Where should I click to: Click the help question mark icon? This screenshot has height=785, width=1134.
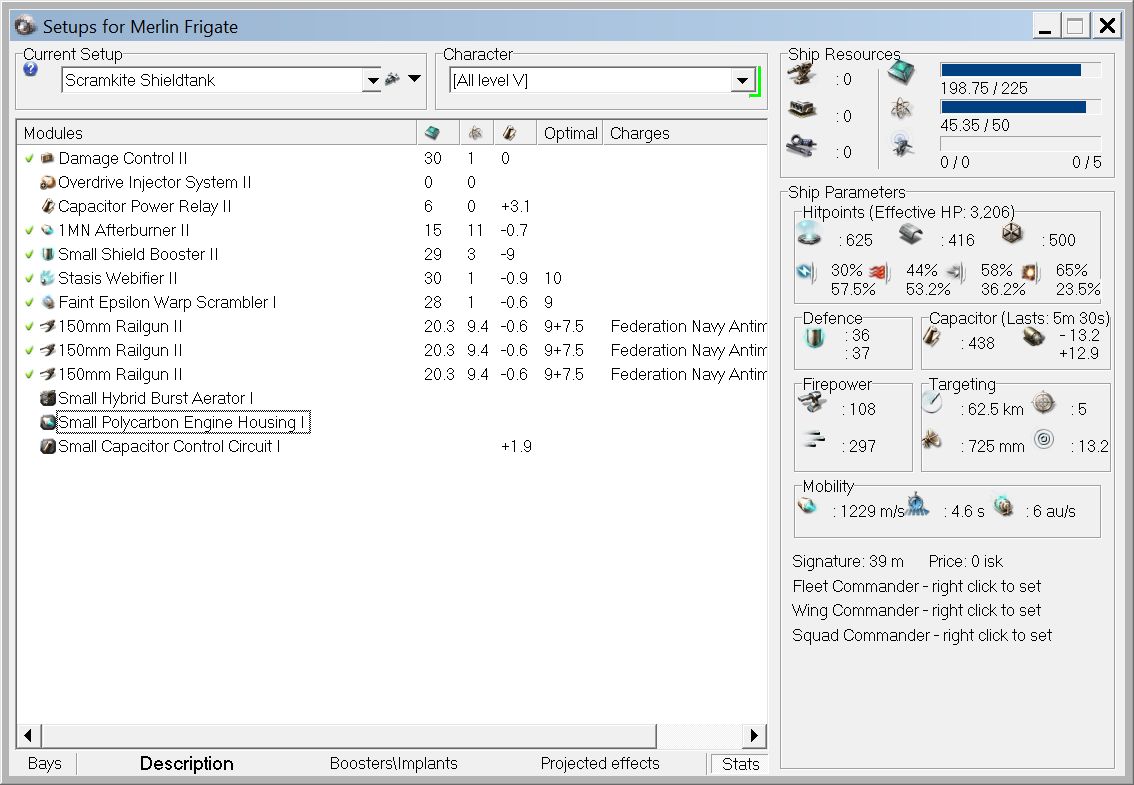coord(30,69)
